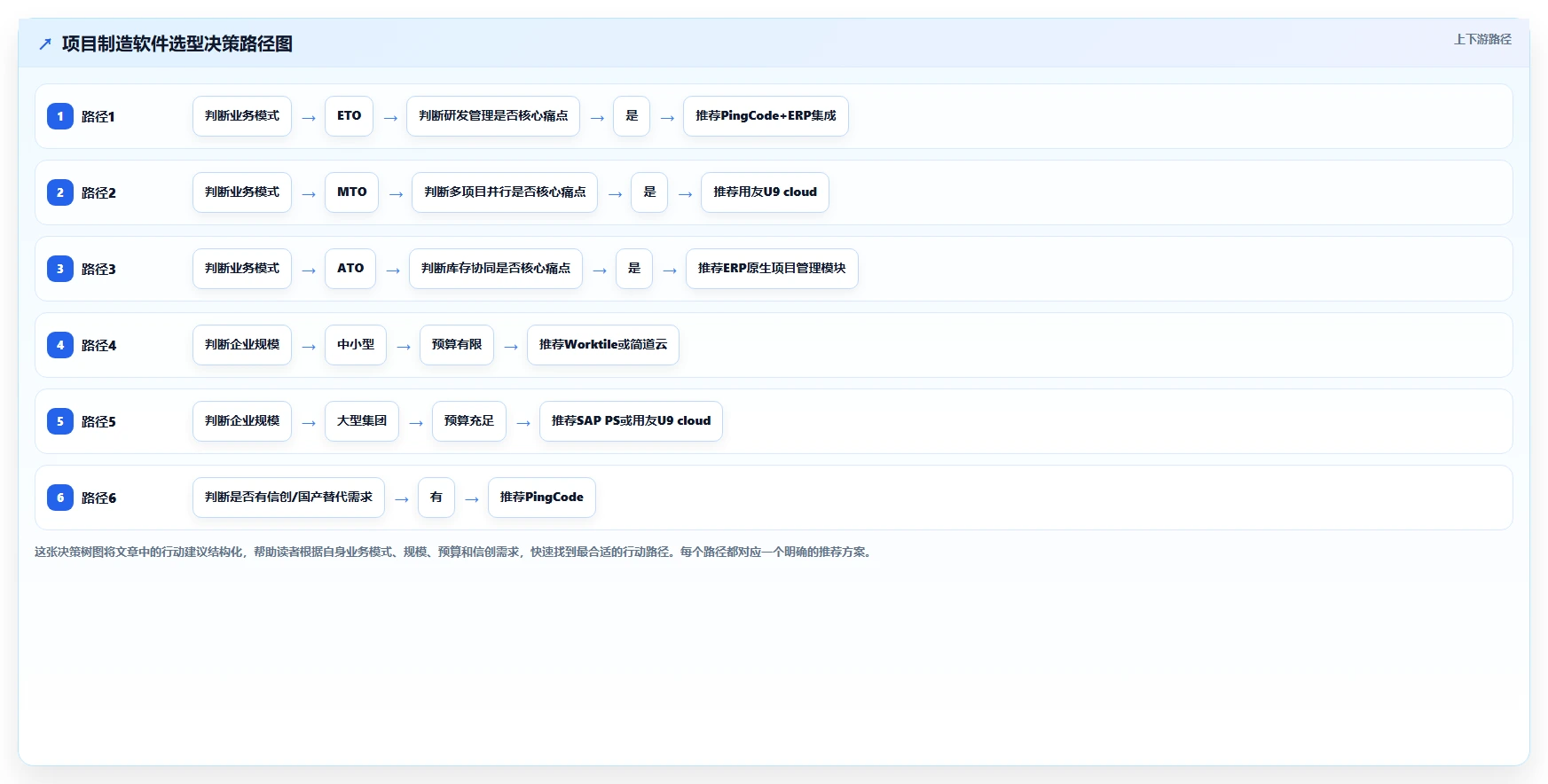Select the 判断业务模式 node in 路径2
Image resolution: width=1548 pixels, height=784 pixels.
click(242, 192)
